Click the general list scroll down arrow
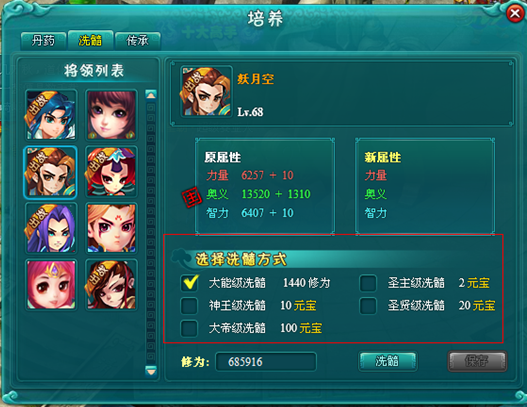This screenshot has height=407, width=527. [x=151, y=371]
